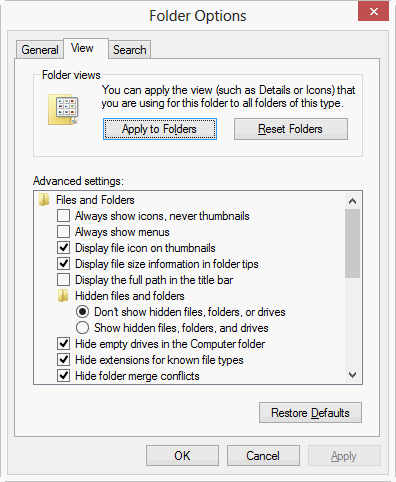Uncheck Hide empty drives in Computer folder
Screen dimensions: 396x482
tap(63, 344)
